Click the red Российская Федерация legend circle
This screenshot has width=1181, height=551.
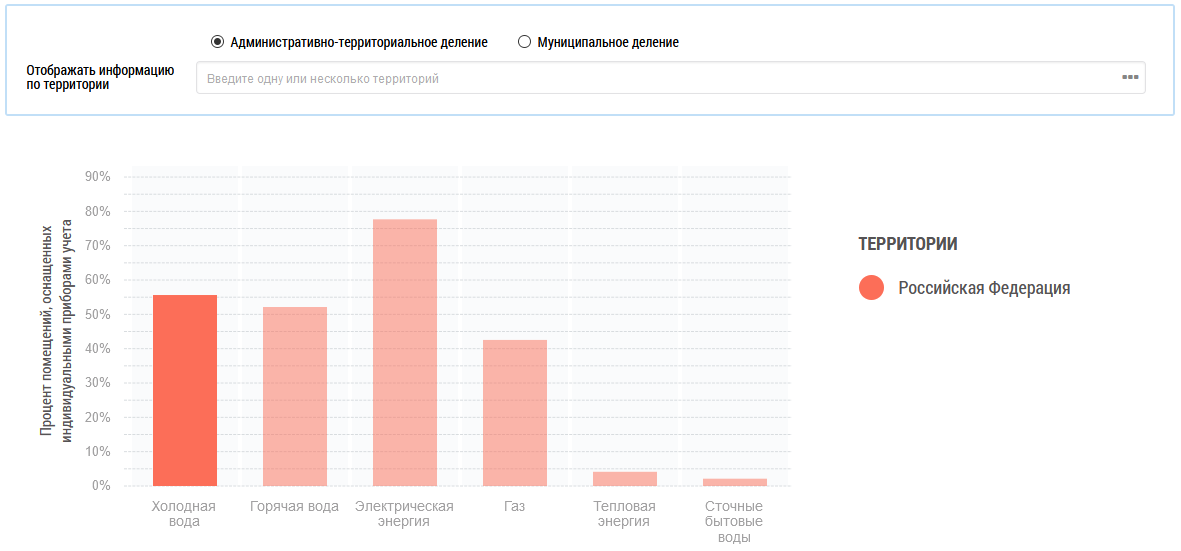click(x=871, y=288)
